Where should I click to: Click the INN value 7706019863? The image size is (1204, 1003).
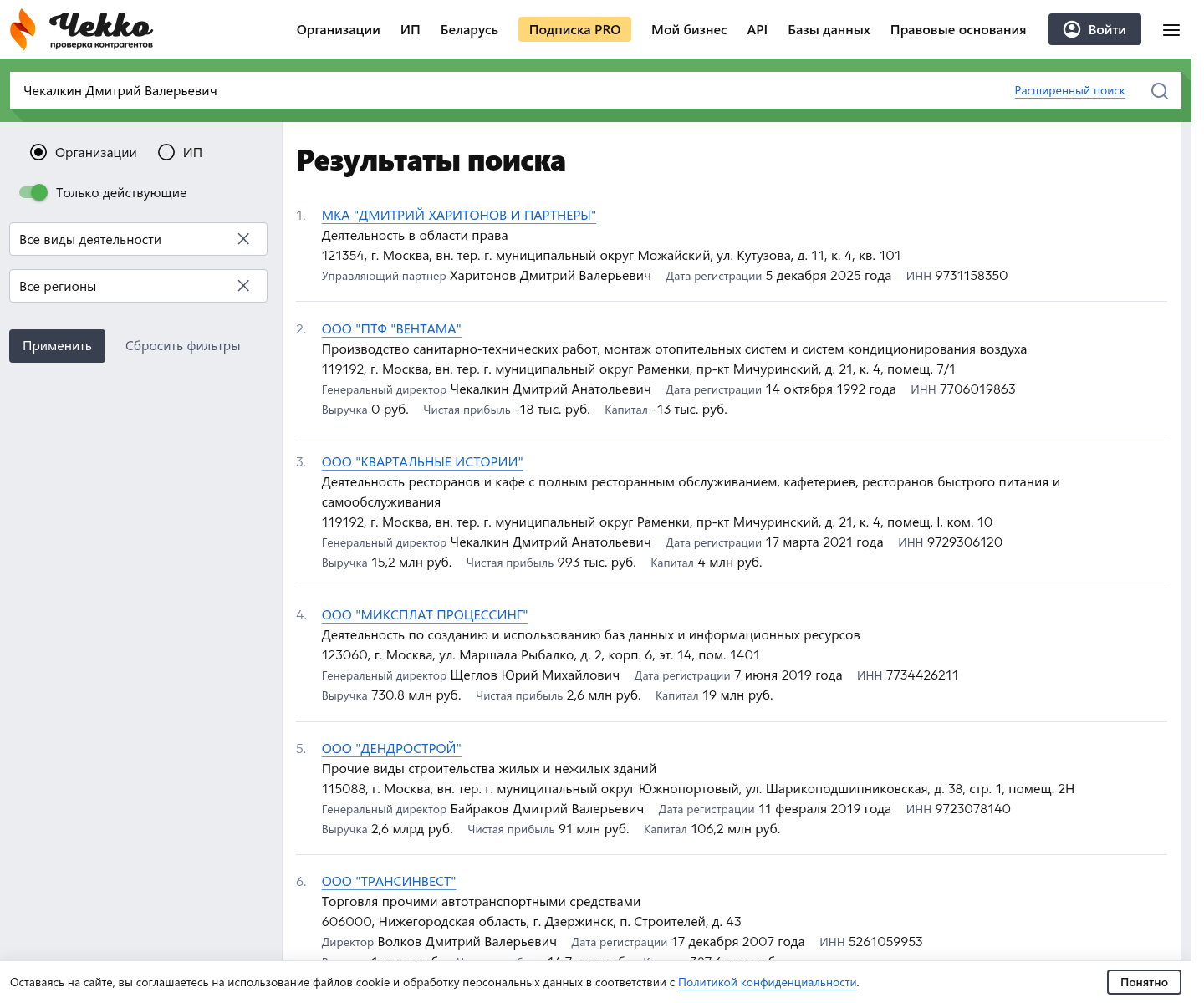[x=977, y=389]
